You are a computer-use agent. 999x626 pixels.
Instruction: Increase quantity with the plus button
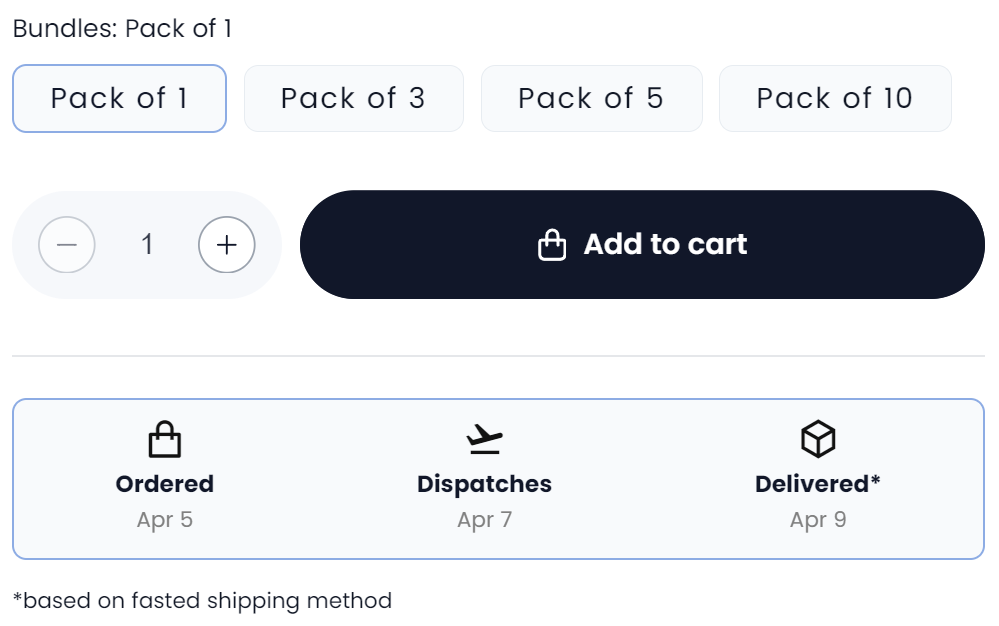[x=227, y=245]
